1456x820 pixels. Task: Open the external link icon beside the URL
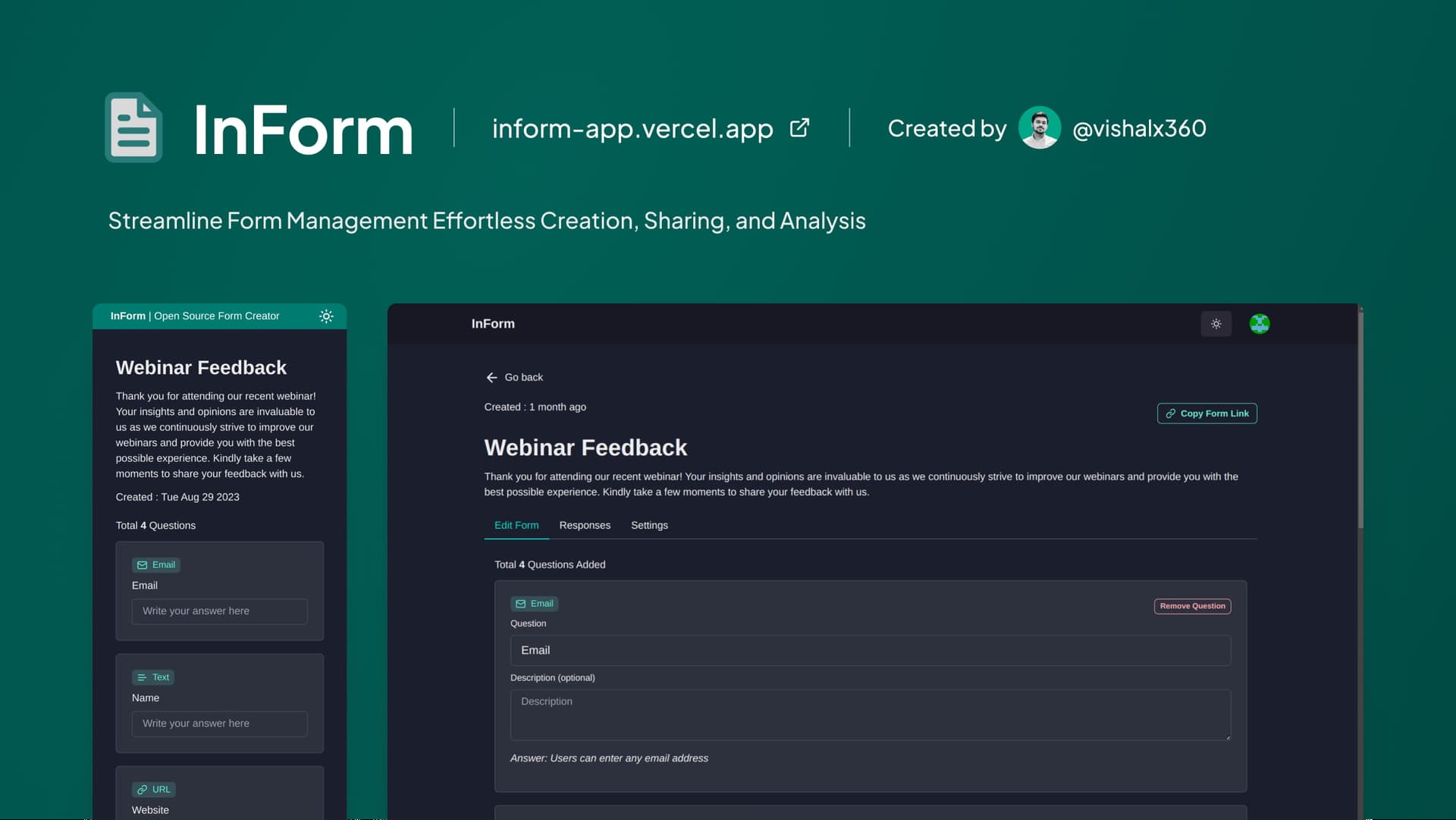799,127
